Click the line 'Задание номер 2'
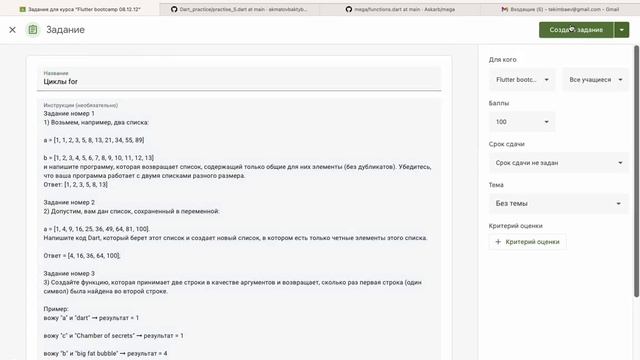 (69, 202)
